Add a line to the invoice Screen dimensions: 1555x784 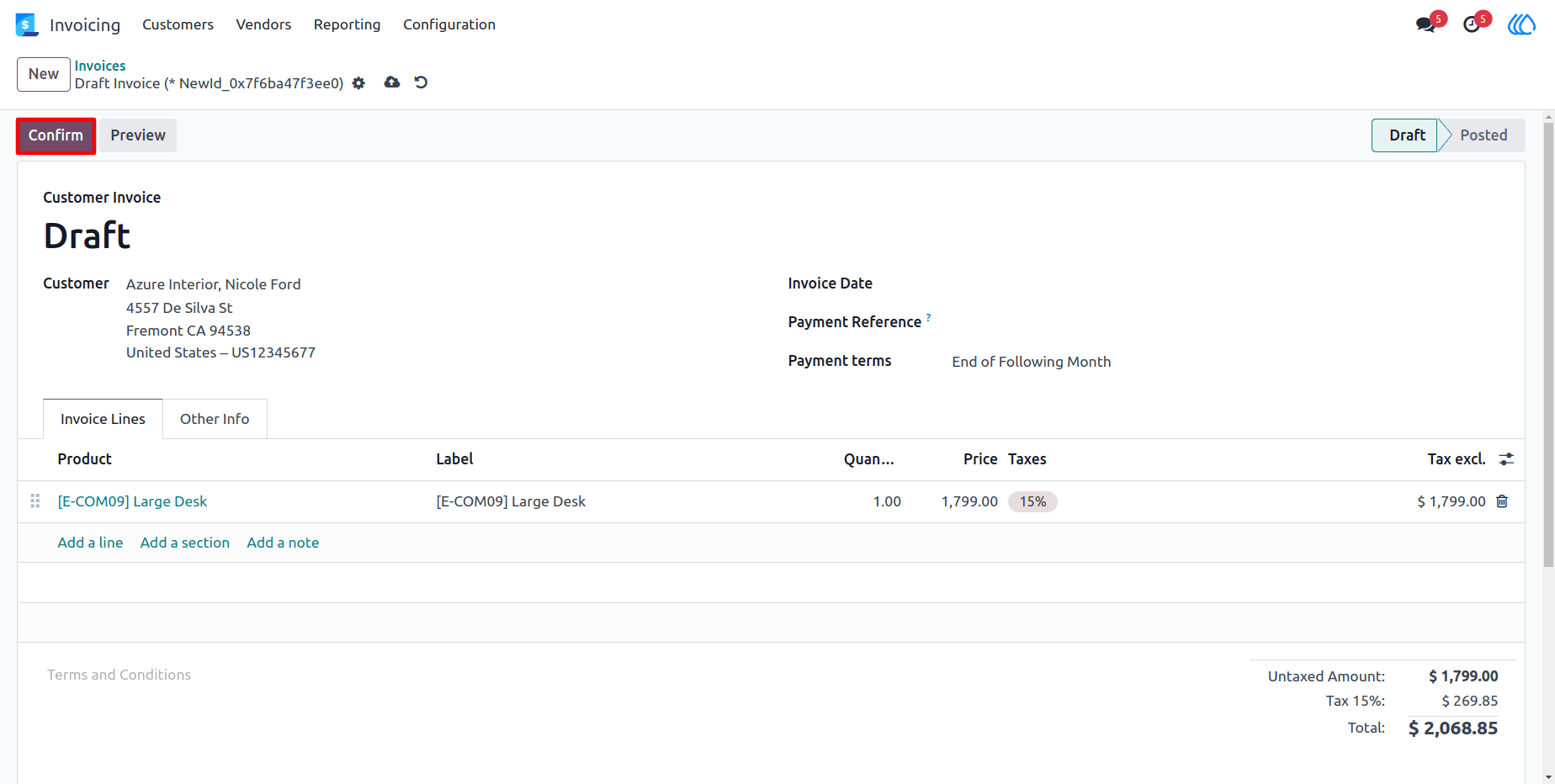coord(90,543)
